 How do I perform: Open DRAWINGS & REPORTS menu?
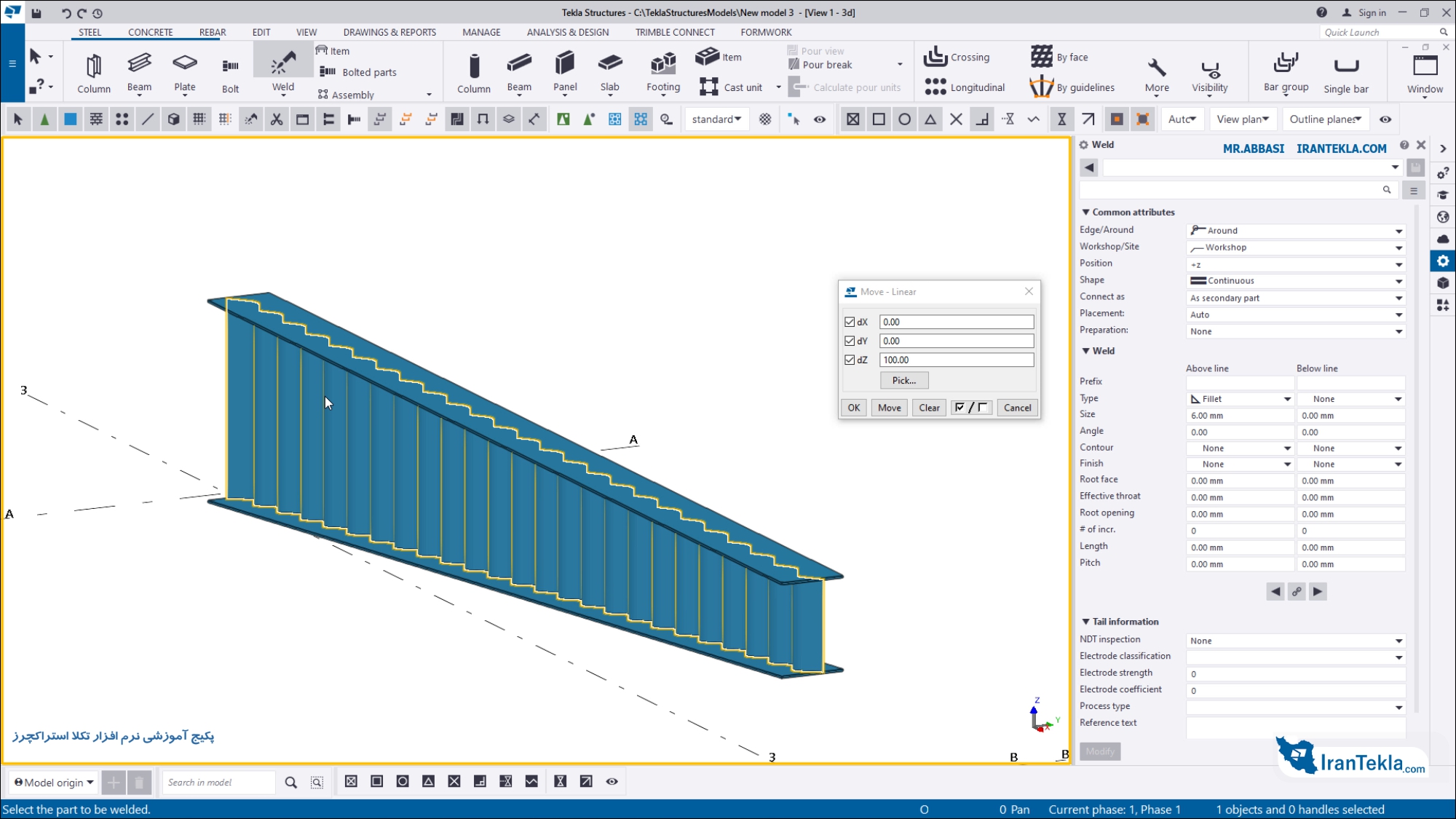pyautogui.click(x=389, y=32)
